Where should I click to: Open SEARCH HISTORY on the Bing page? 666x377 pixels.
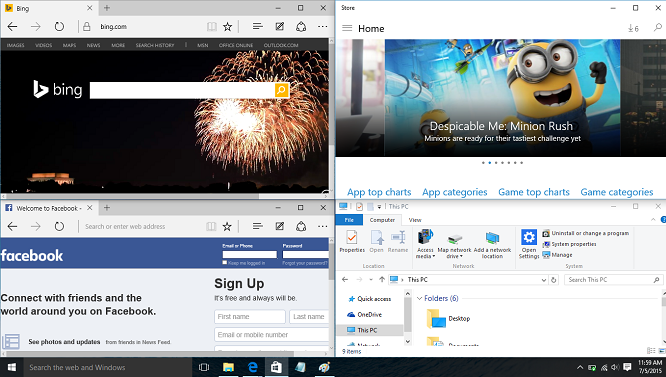(155, 45)
